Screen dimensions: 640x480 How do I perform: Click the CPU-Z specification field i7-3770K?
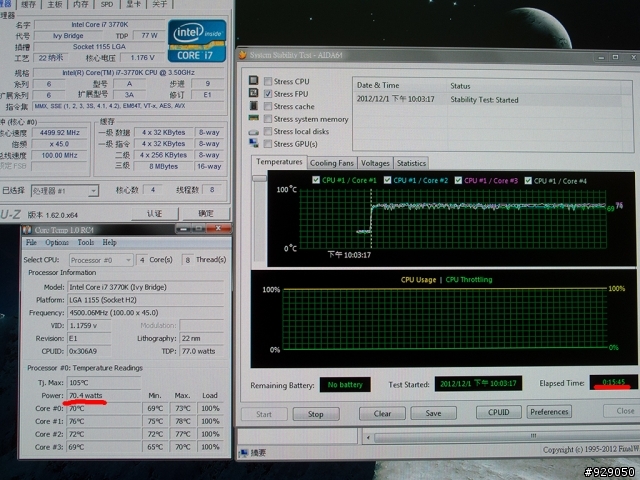point(129,73)
